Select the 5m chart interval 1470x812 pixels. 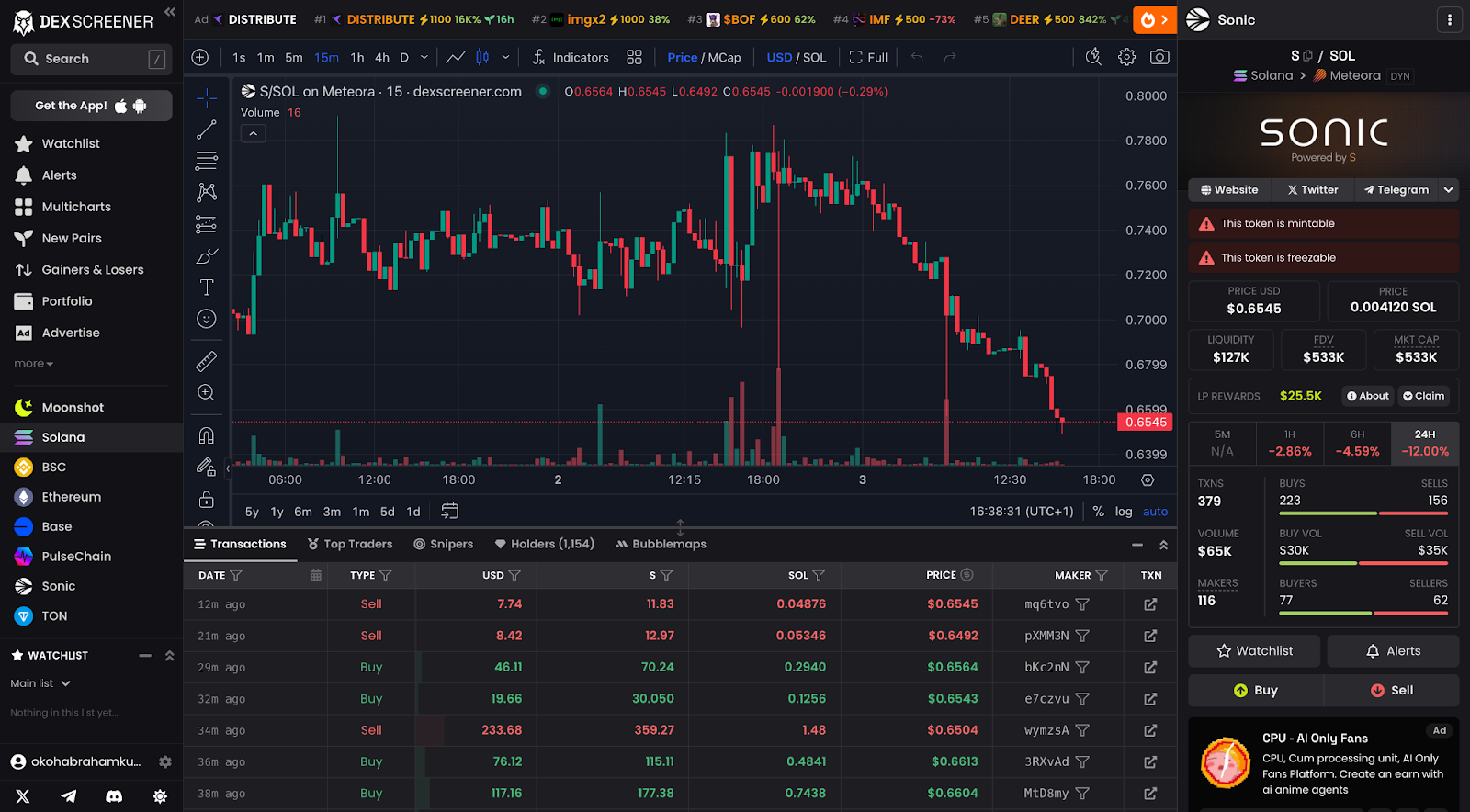294,57
